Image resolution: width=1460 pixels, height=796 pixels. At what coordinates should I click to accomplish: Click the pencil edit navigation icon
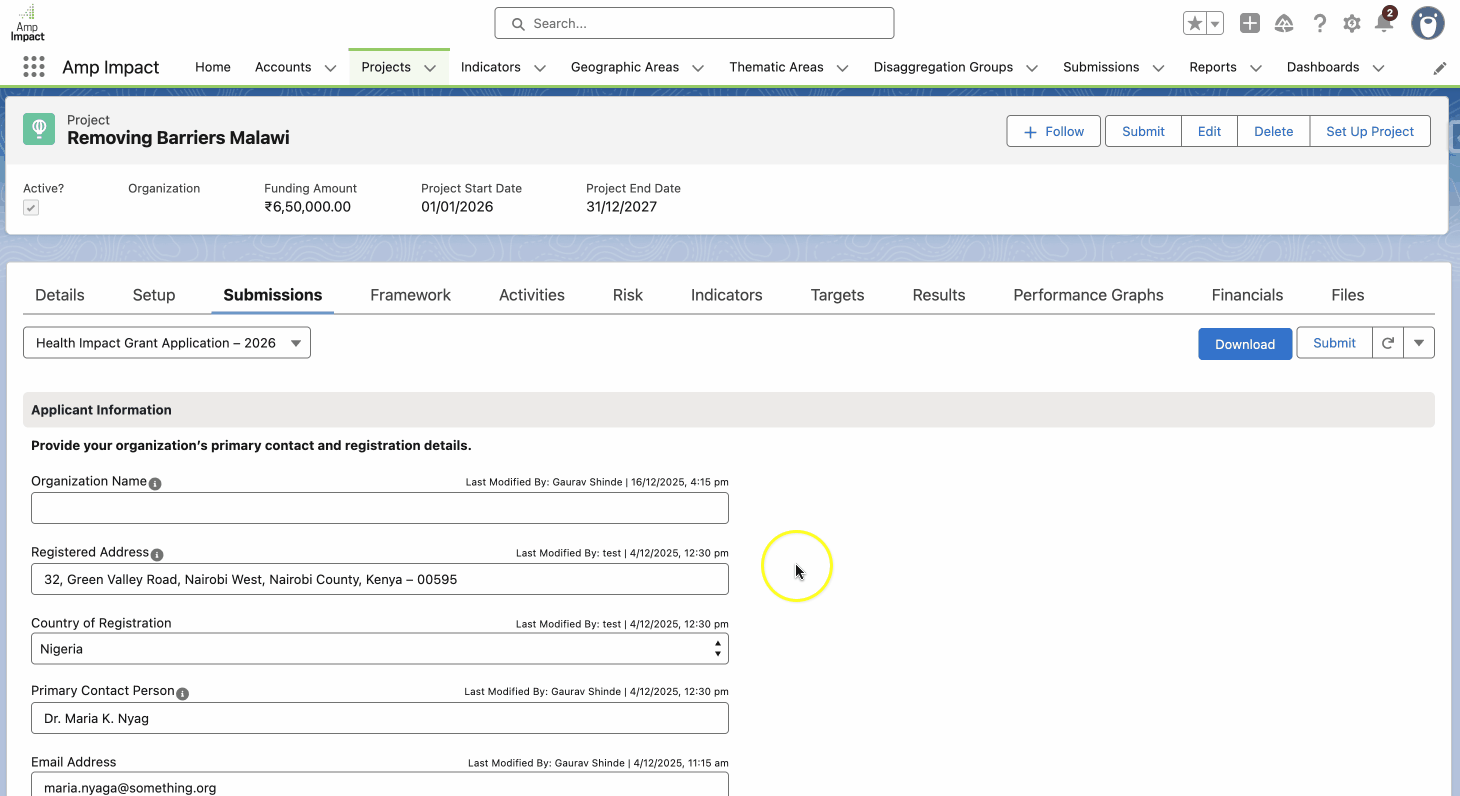click(1439, 68)
